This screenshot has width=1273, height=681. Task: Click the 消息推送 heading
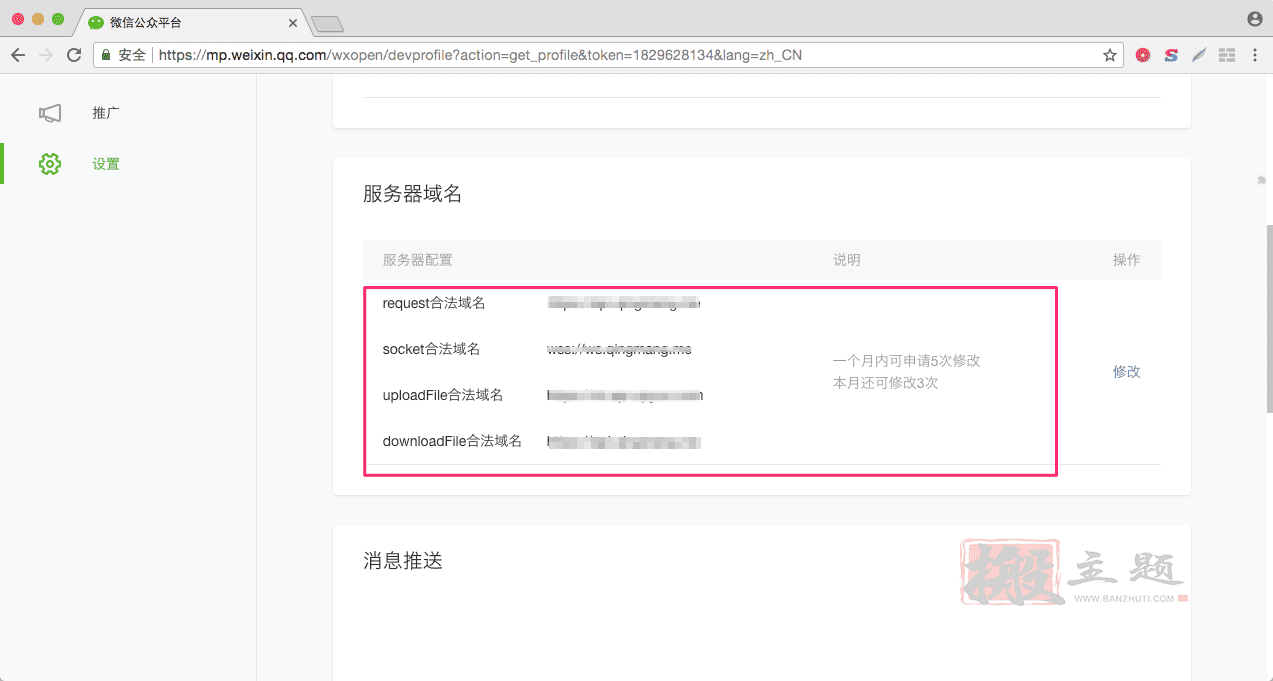coord(402,561)
